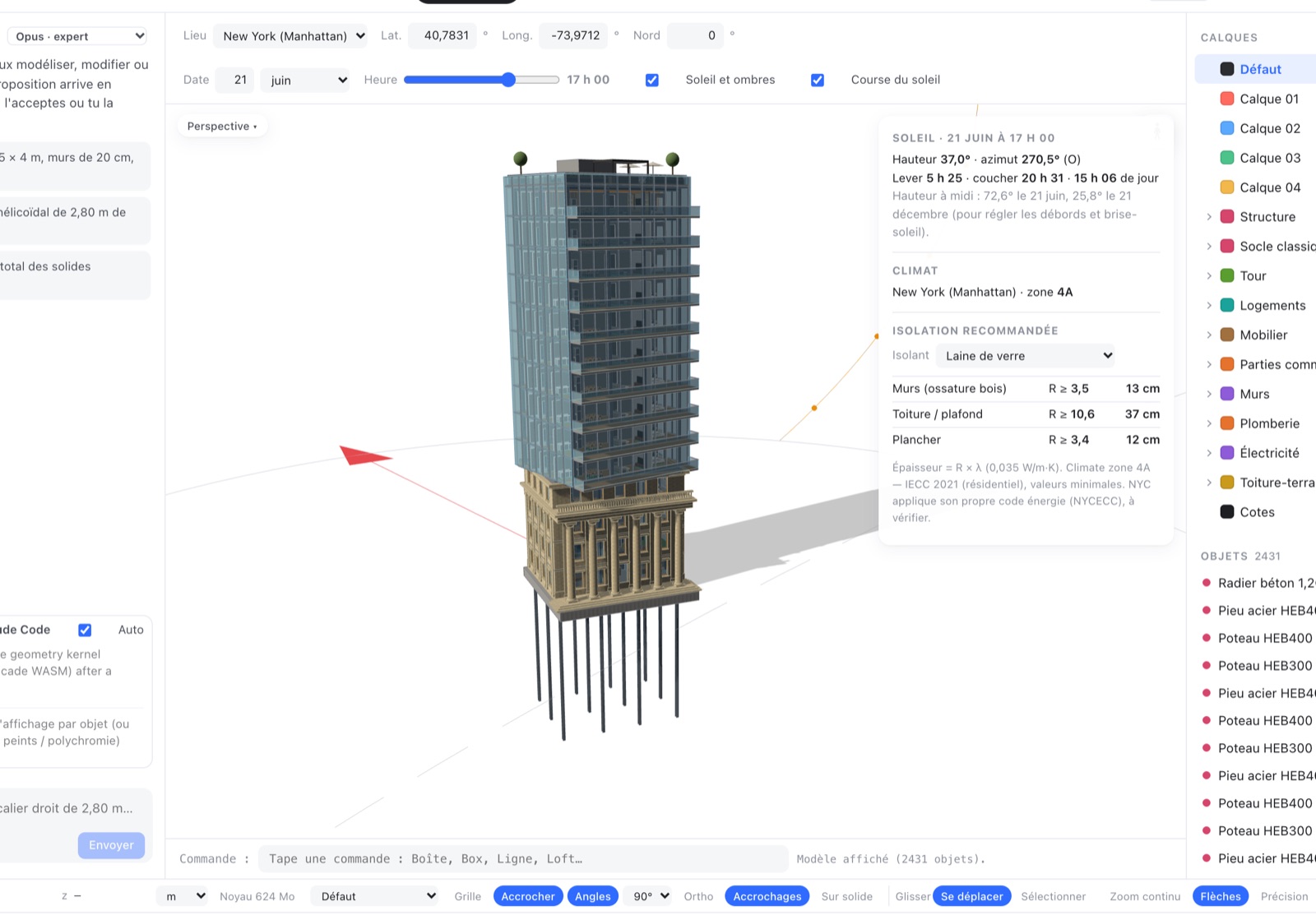Click the brown Mobilier layer swatch
The image size is (1316, 915).
click(x=1227, y=335)
